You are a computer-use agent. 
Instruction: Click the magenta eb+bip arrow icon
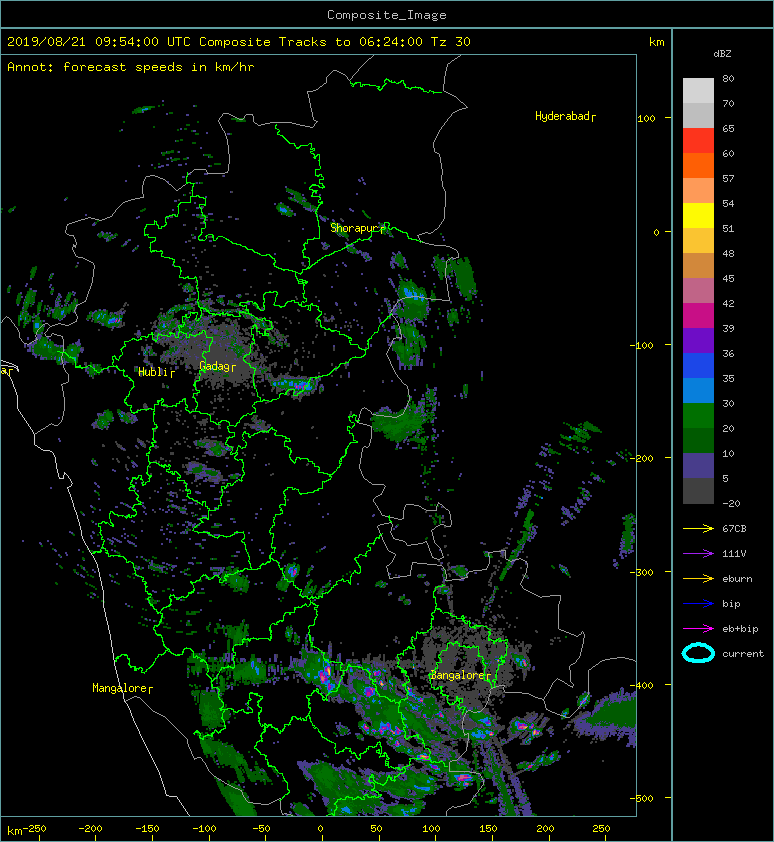tap(698, 628)
